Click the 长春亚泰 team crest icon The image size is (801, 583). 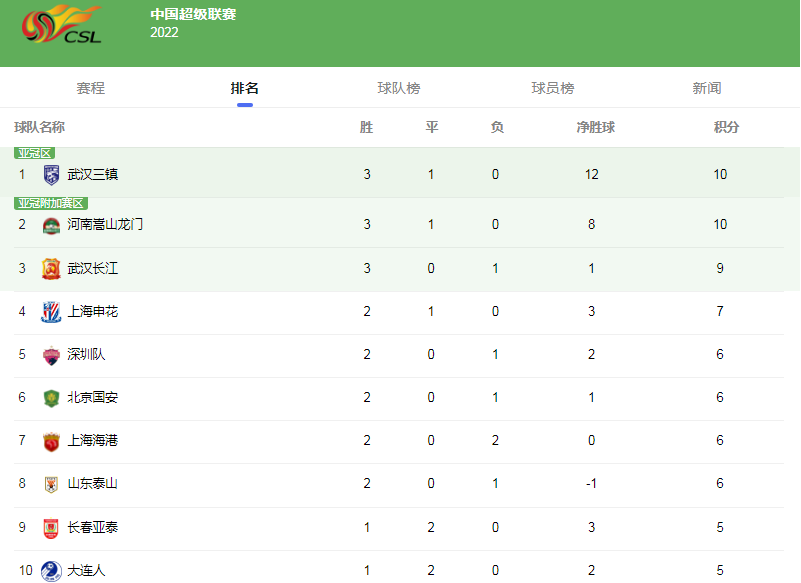click(51, 527)
